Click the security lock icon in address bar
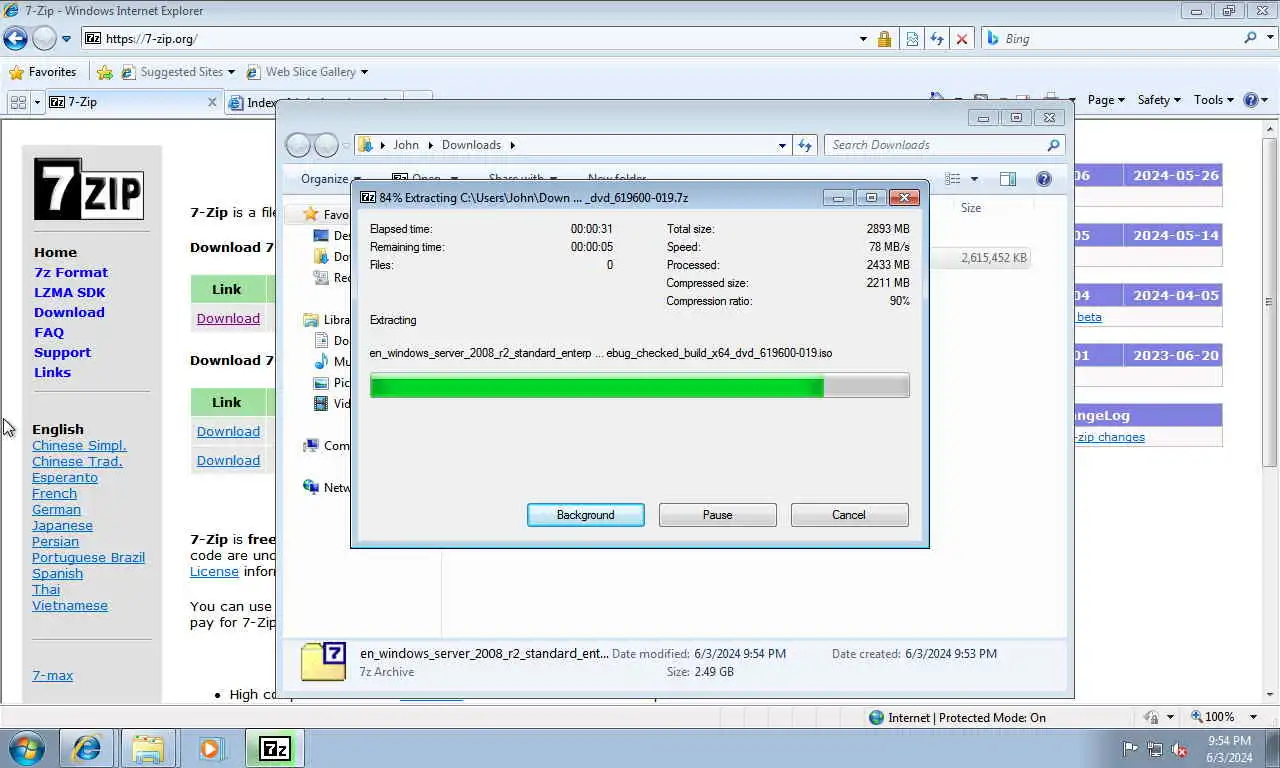This screenshot has width=1280, height=768. click(884, 39)
